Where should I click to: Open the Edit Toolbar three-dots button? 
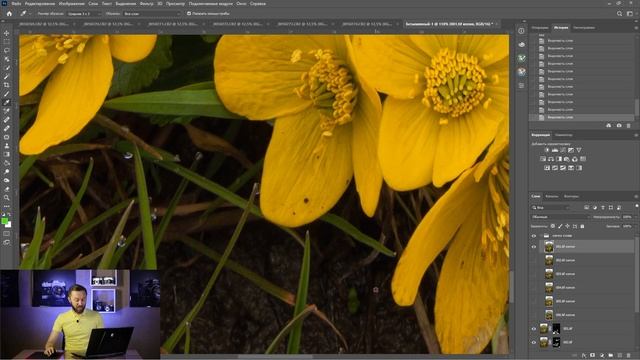pos(7,206)
